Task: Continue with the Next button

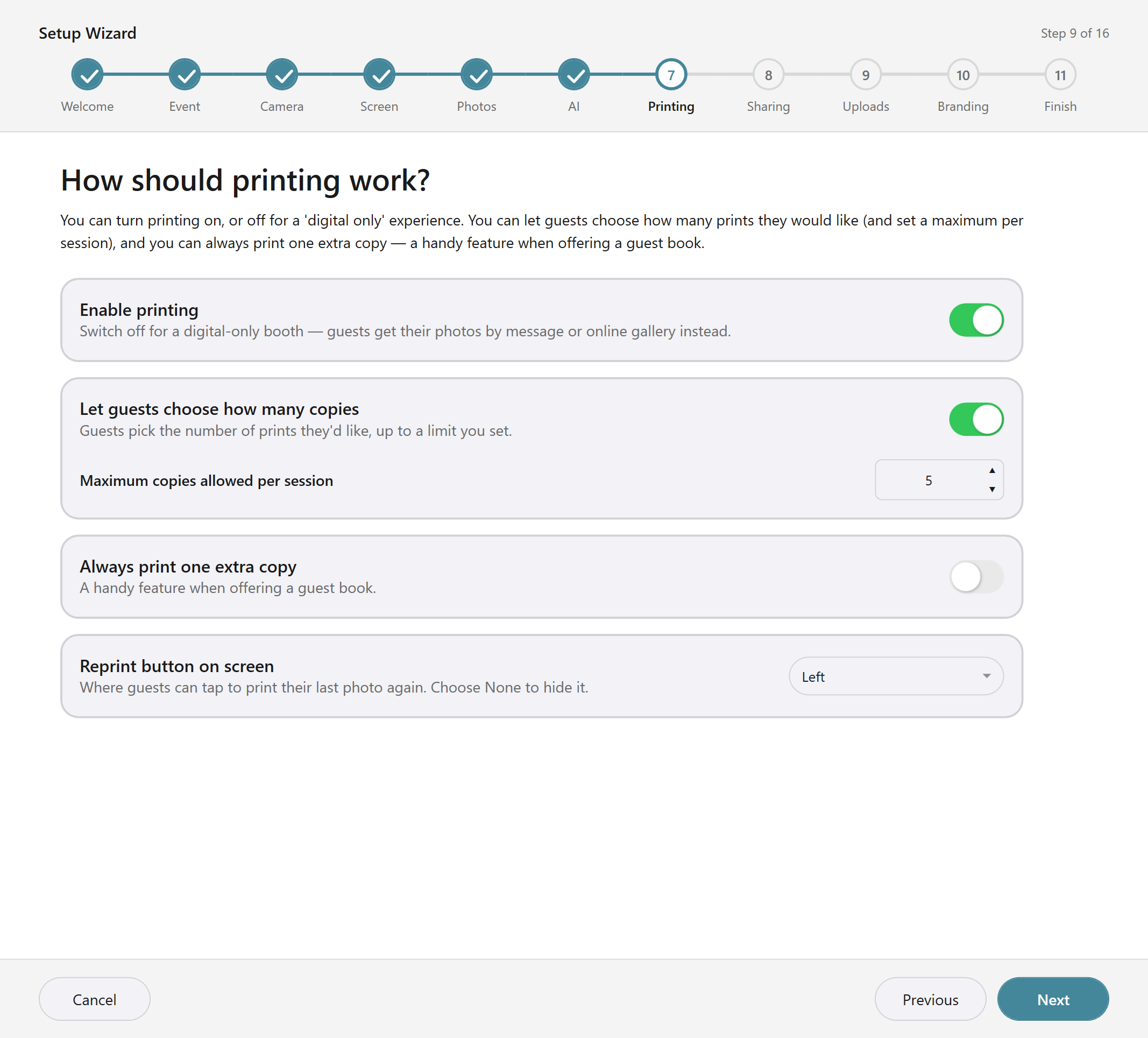Action: (1053, 999)
